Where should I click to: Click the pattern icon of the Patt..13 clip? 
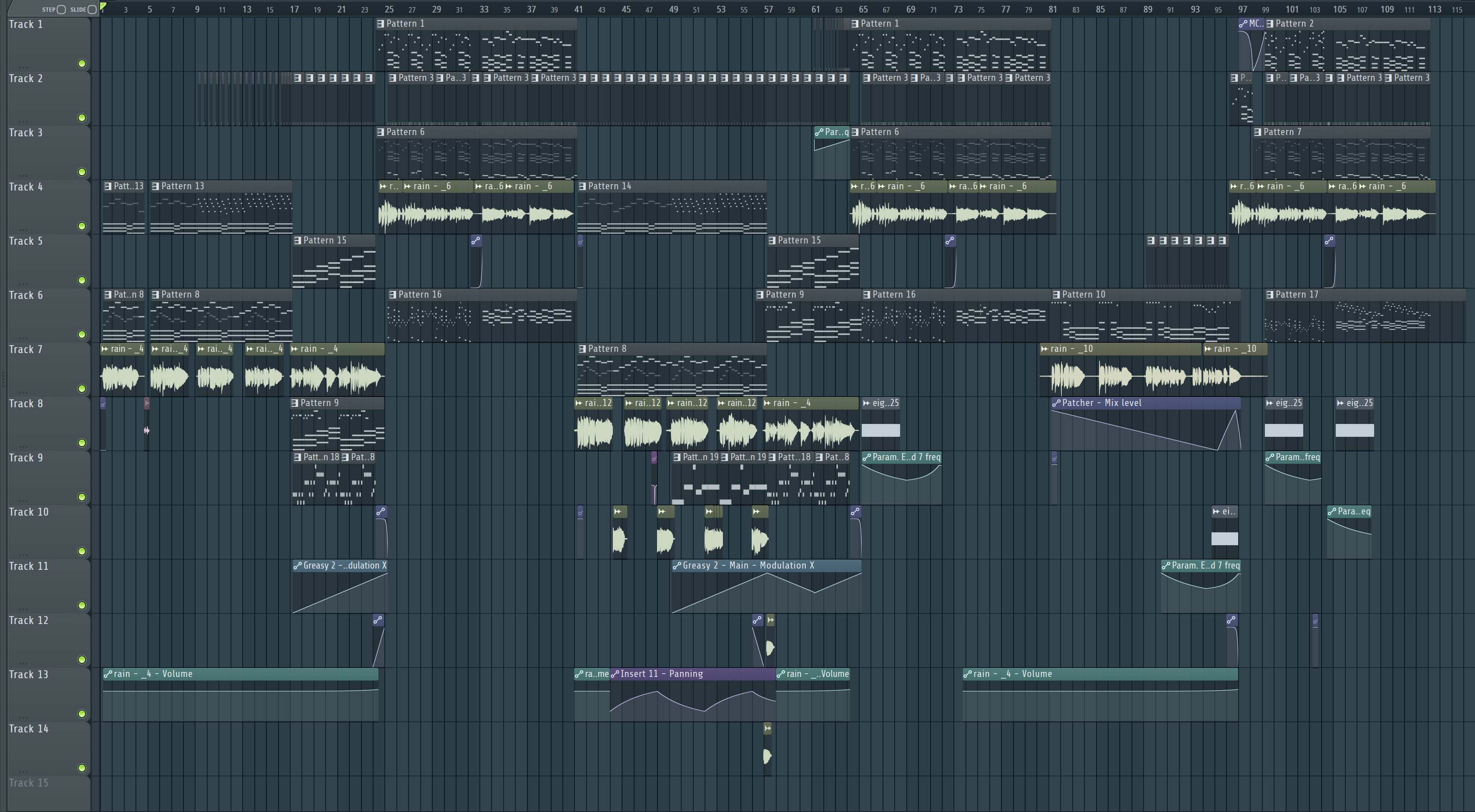coord(108,186)
